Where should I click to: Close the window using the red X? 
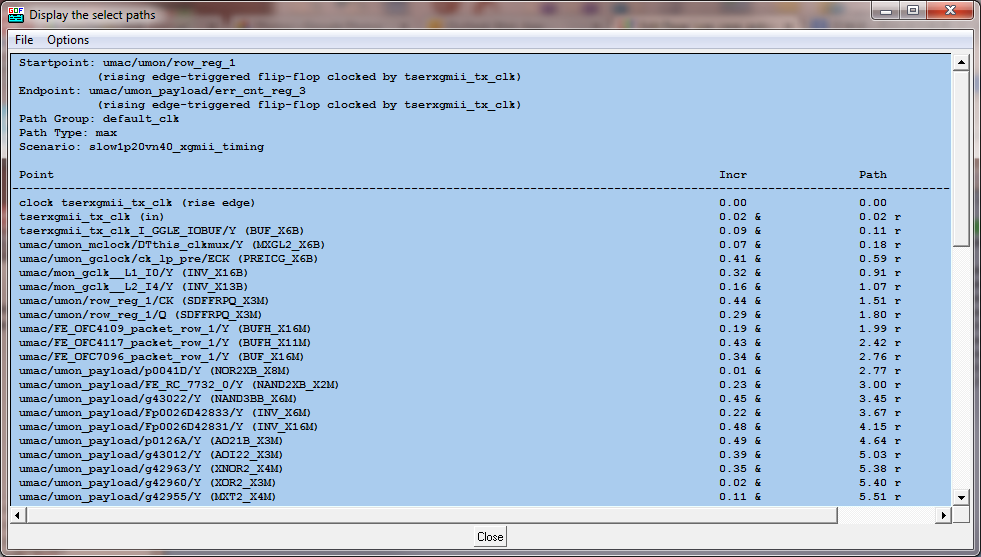tap(949, 11)
